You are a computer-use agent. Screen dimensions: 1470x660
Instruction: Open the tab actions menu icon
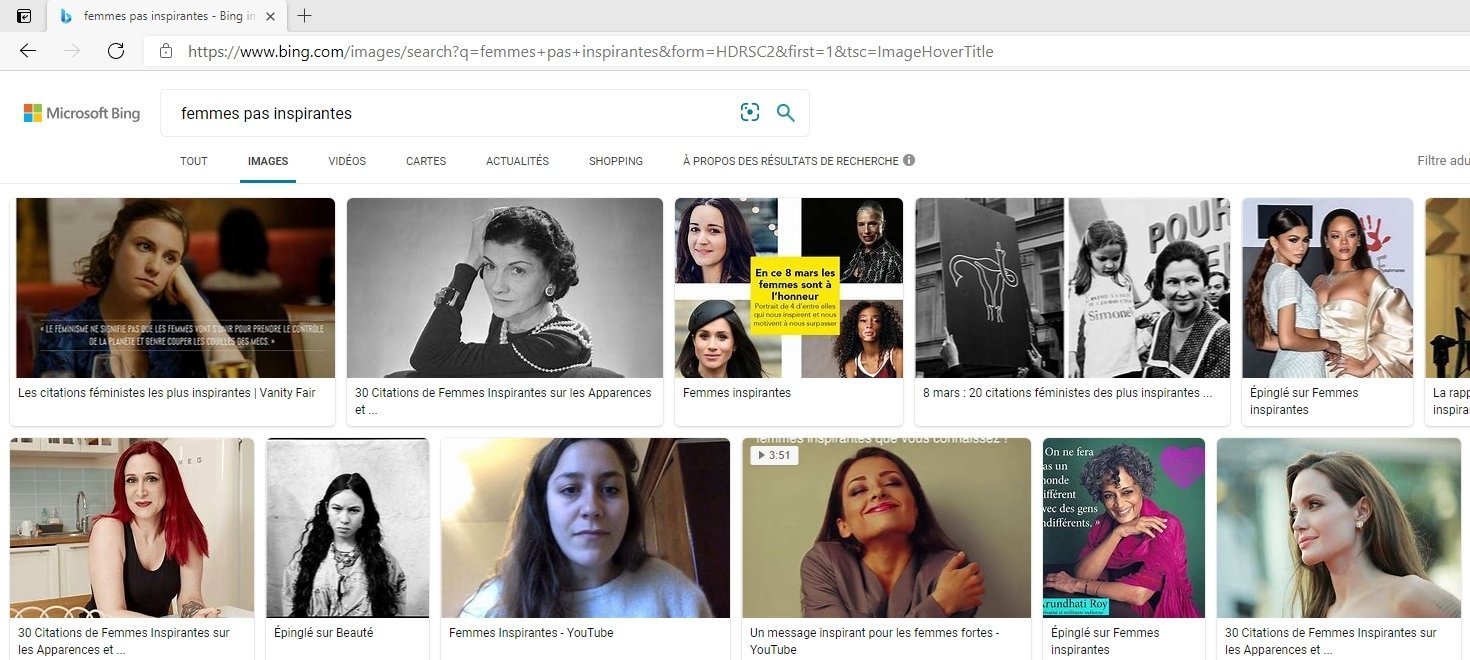pos(24,16)
